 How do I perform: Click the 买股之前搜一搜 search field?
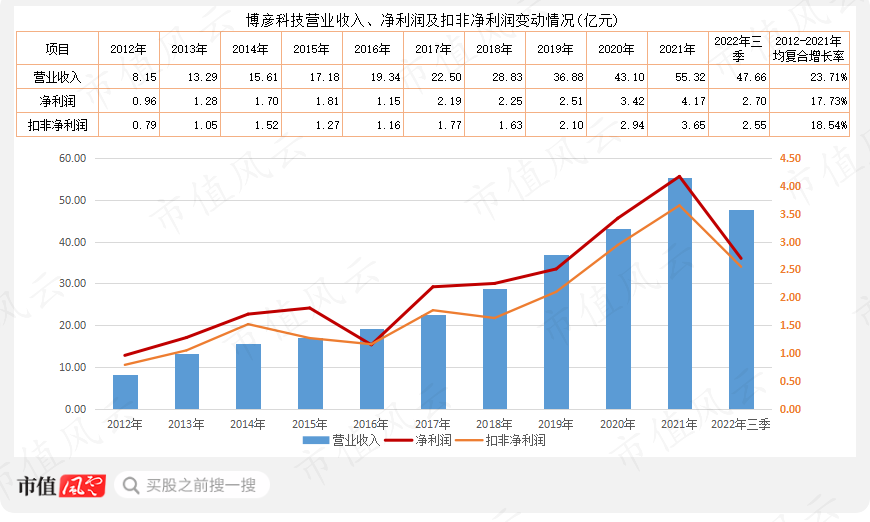(192, 485)
